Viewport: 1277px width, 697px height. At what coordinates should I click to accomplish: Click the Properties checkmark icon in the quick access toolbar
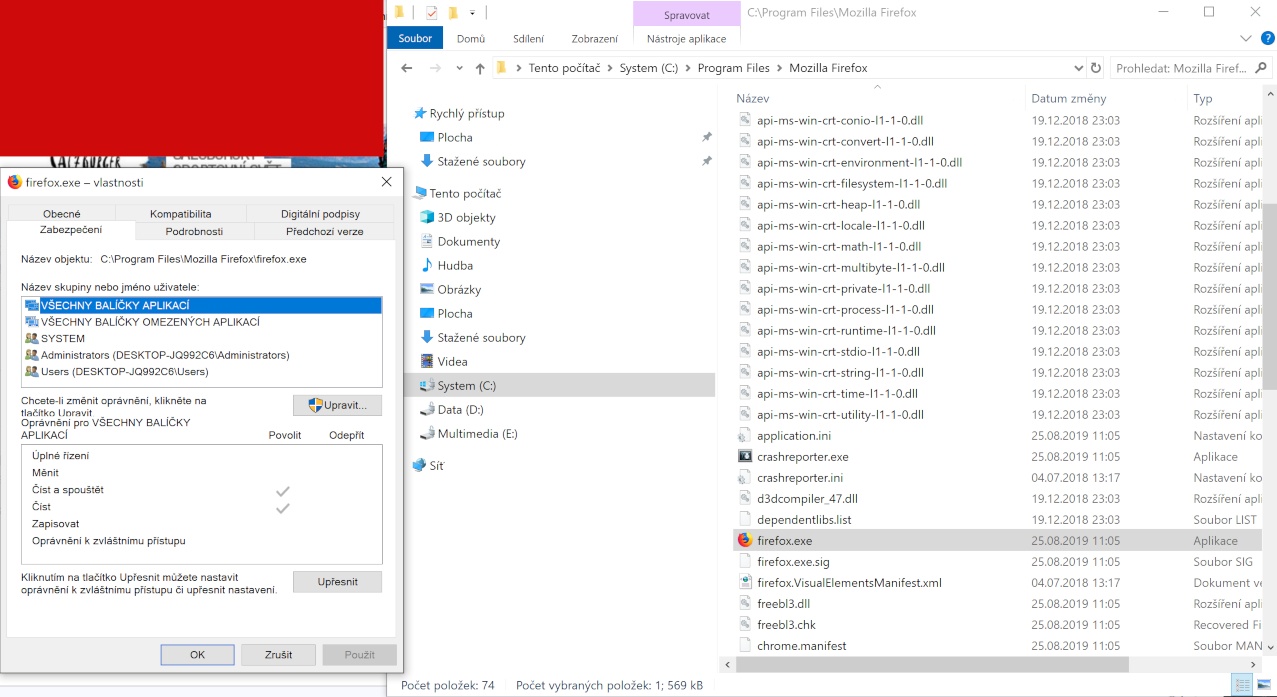pos(431,13)
